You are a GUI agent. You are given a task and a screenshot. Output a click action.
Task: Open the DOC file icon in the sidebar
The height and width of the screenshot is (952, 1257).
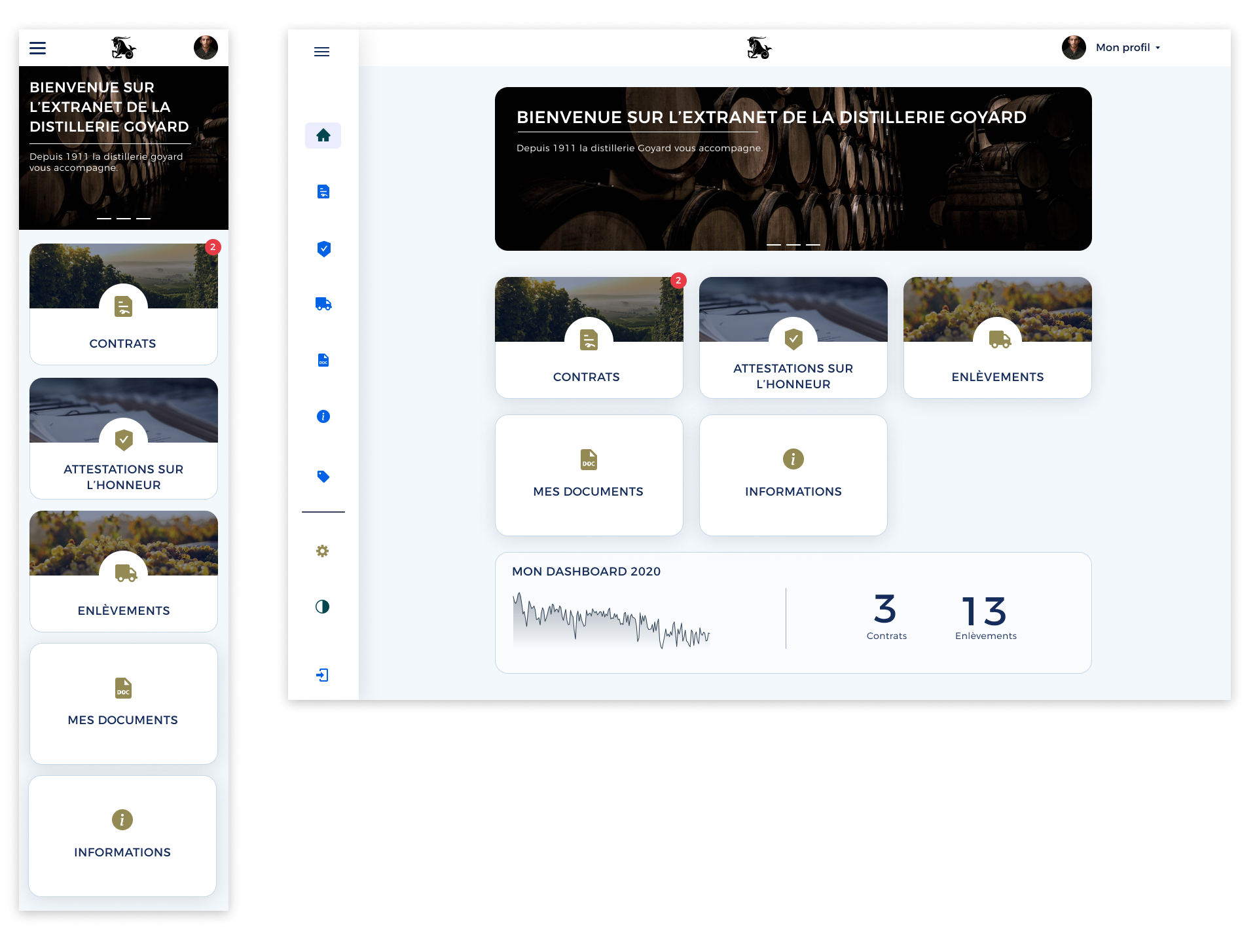(x=323, y=360)
